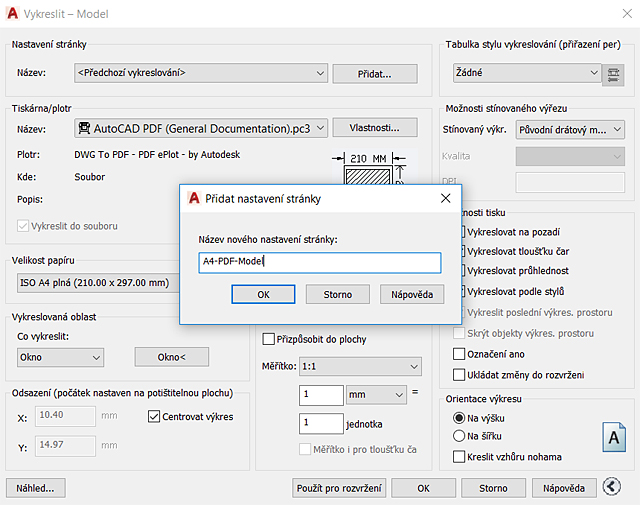The width and height of the screenshot is (640, 505).
Task: Click main plot dialog Nápověda button
Action: click(x=564, y=488)
